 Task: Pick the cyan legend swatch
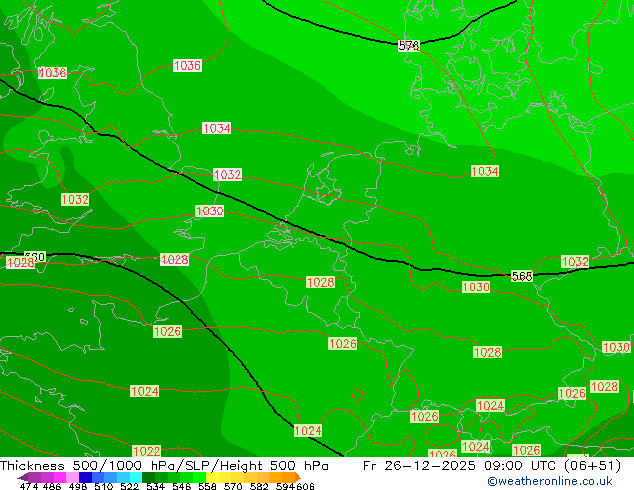pyautogui.click(x=136, y=477)
